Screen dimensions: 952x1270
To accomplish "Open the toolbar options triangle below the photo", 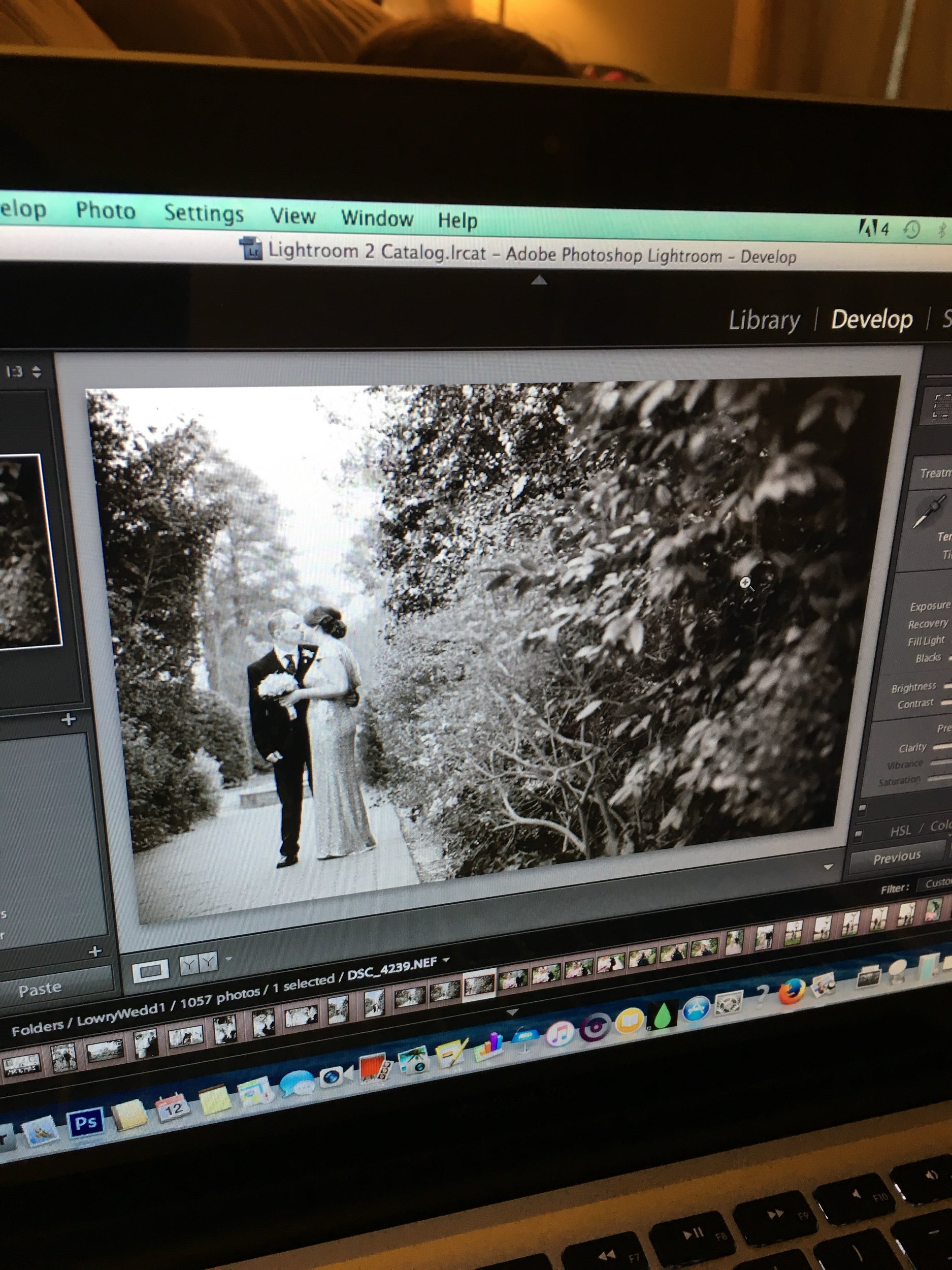I will click(828, 867).
